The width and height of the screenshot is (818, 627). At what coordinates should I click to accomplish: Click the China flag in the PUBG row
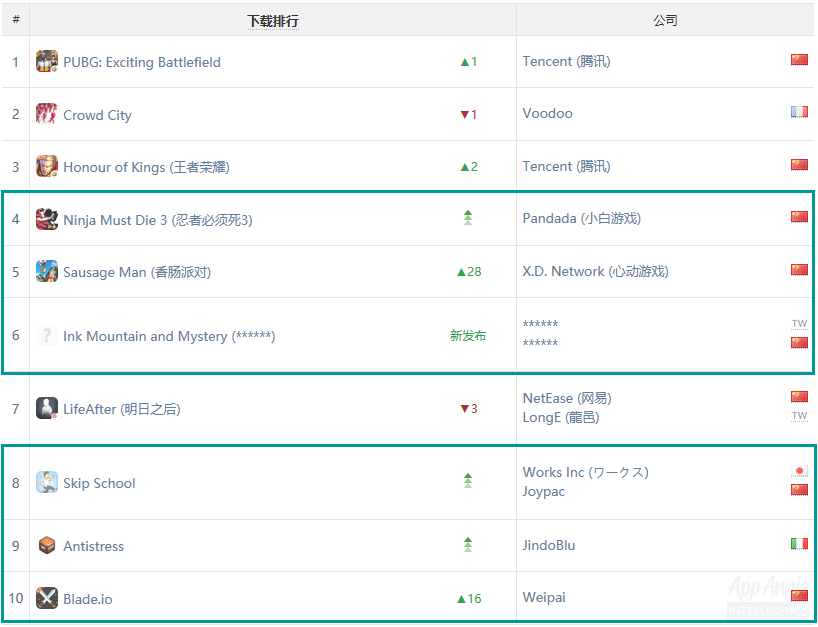[x=799, y=59]
